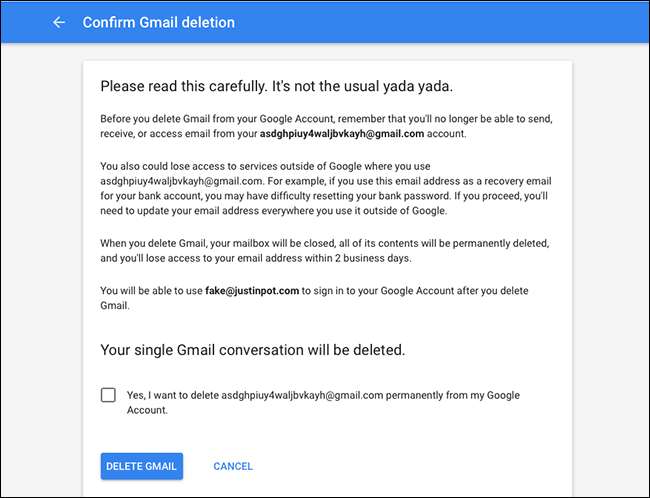Click the CANCEL link
650x498 pixels.
click(233, 466)
